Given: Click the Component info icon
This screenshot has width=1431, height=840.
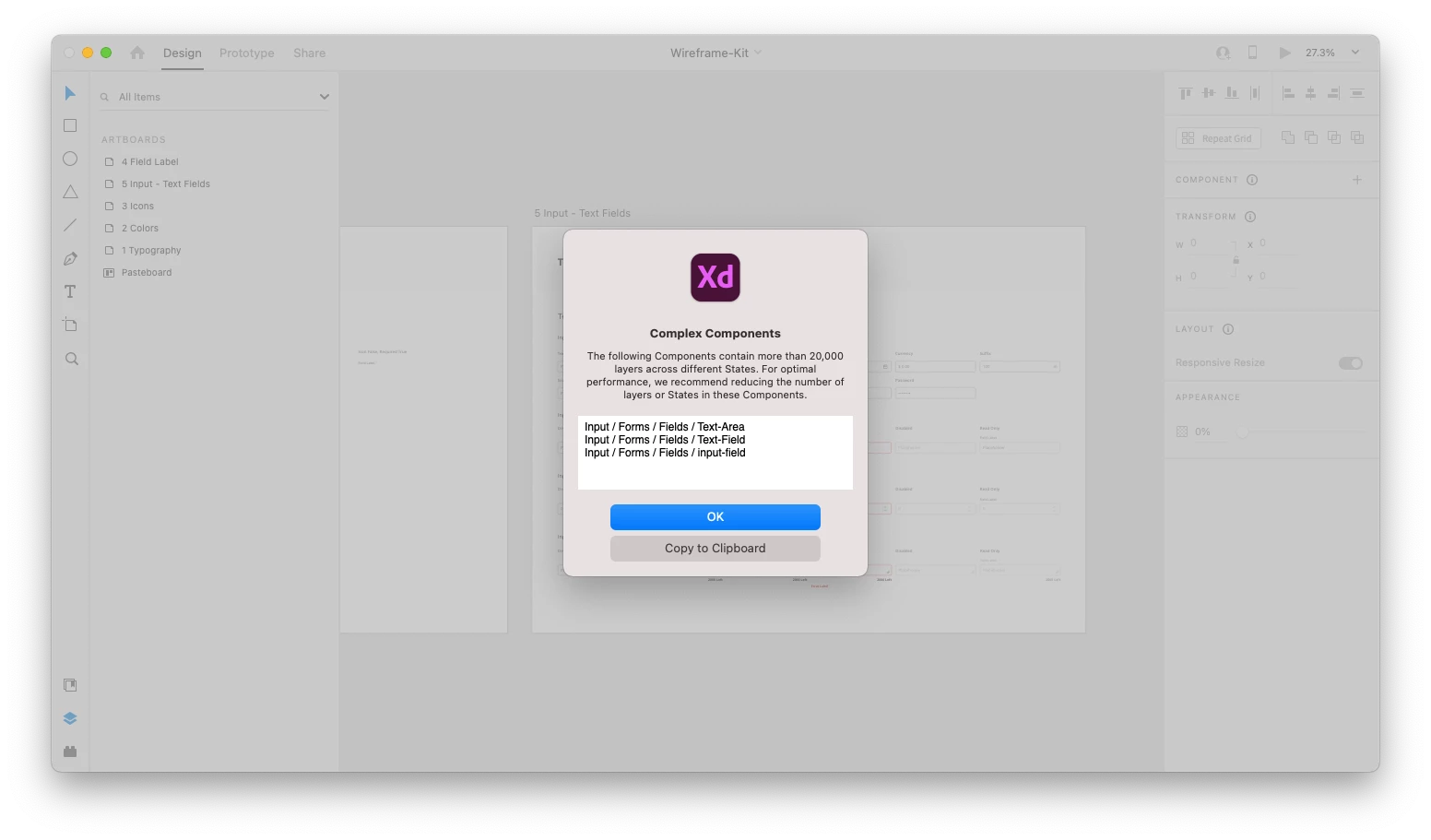Looking at the screenshot, I should [1252, 180].
